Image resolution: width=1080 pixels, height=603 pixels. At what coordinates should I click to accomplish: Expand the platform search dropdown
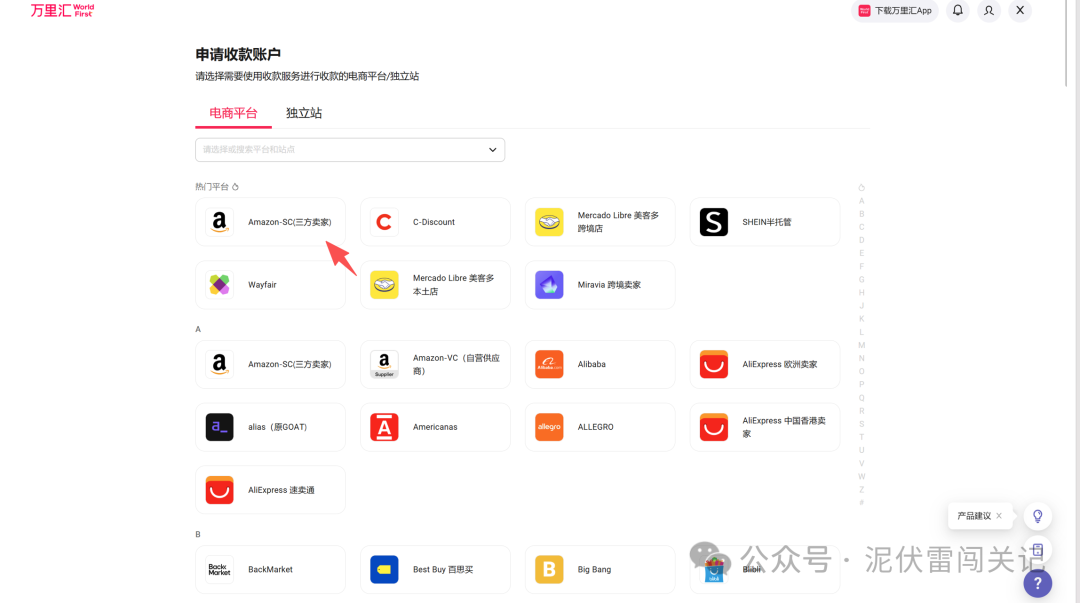point(491,149)
